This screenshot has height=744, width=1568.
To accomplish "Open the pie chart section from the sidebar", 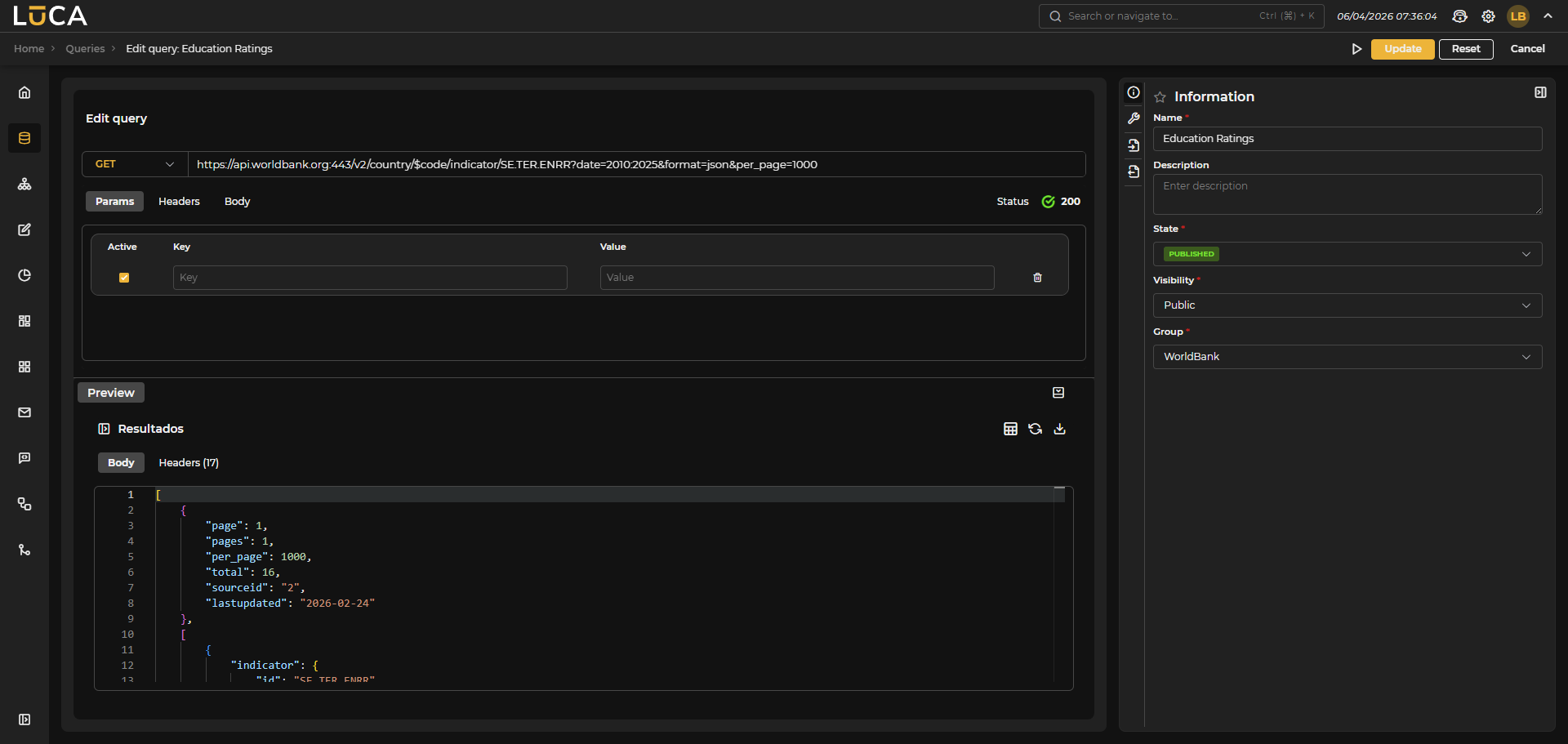I will coord(24,275).
